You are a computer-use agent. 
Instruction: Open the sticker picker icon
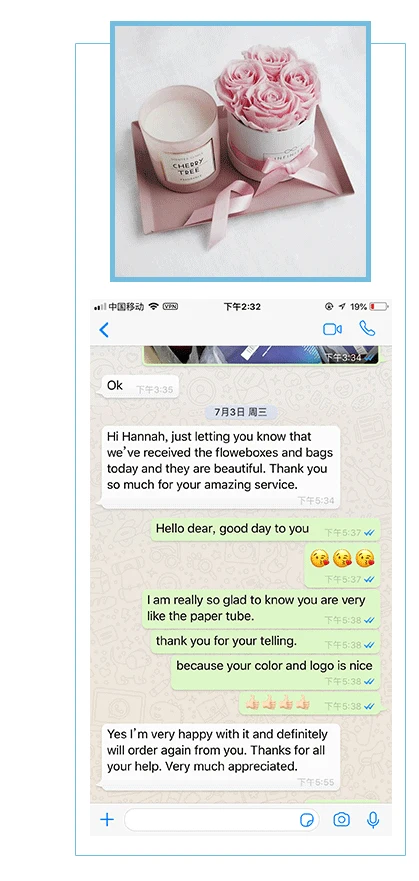(307, 820)
